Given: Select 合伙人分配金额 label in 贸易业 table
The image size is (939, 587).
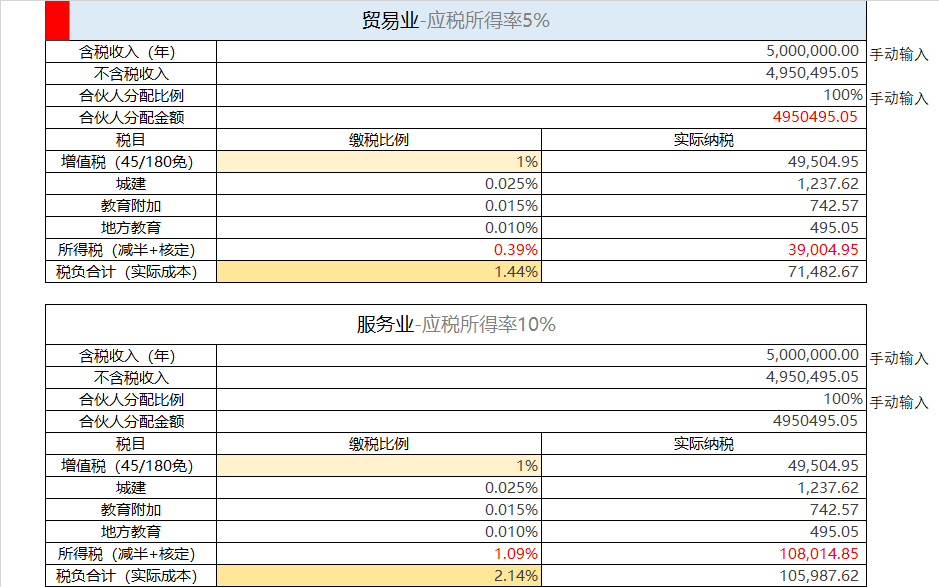Looking at the screenshot, I should coord(131,117).
